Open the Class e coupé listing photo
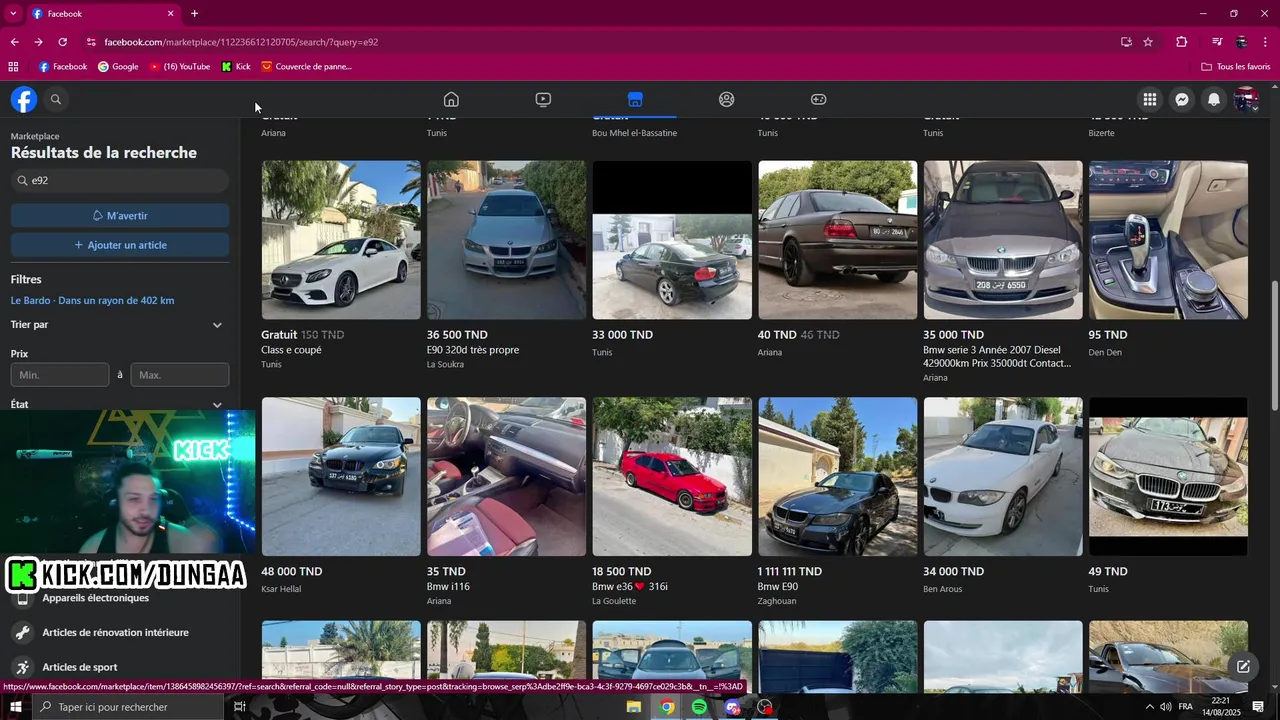Viewport: 1280px width, 720px height. [341, 240]
